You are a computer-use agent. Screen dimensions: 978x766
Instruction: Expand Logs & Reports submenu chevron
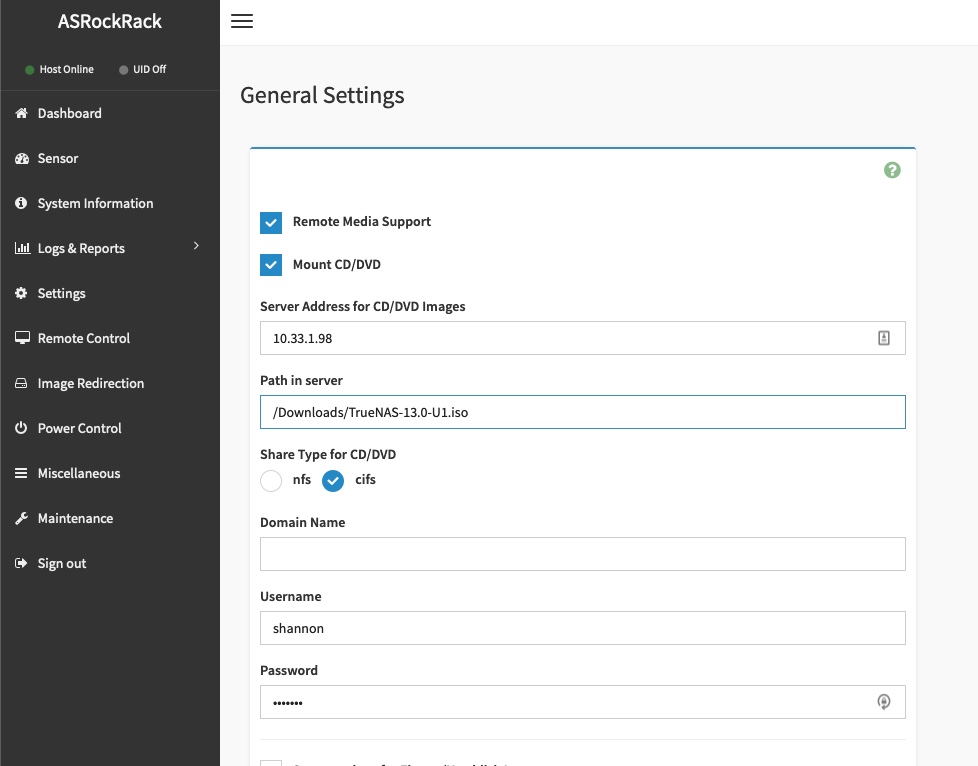point(196,246)
